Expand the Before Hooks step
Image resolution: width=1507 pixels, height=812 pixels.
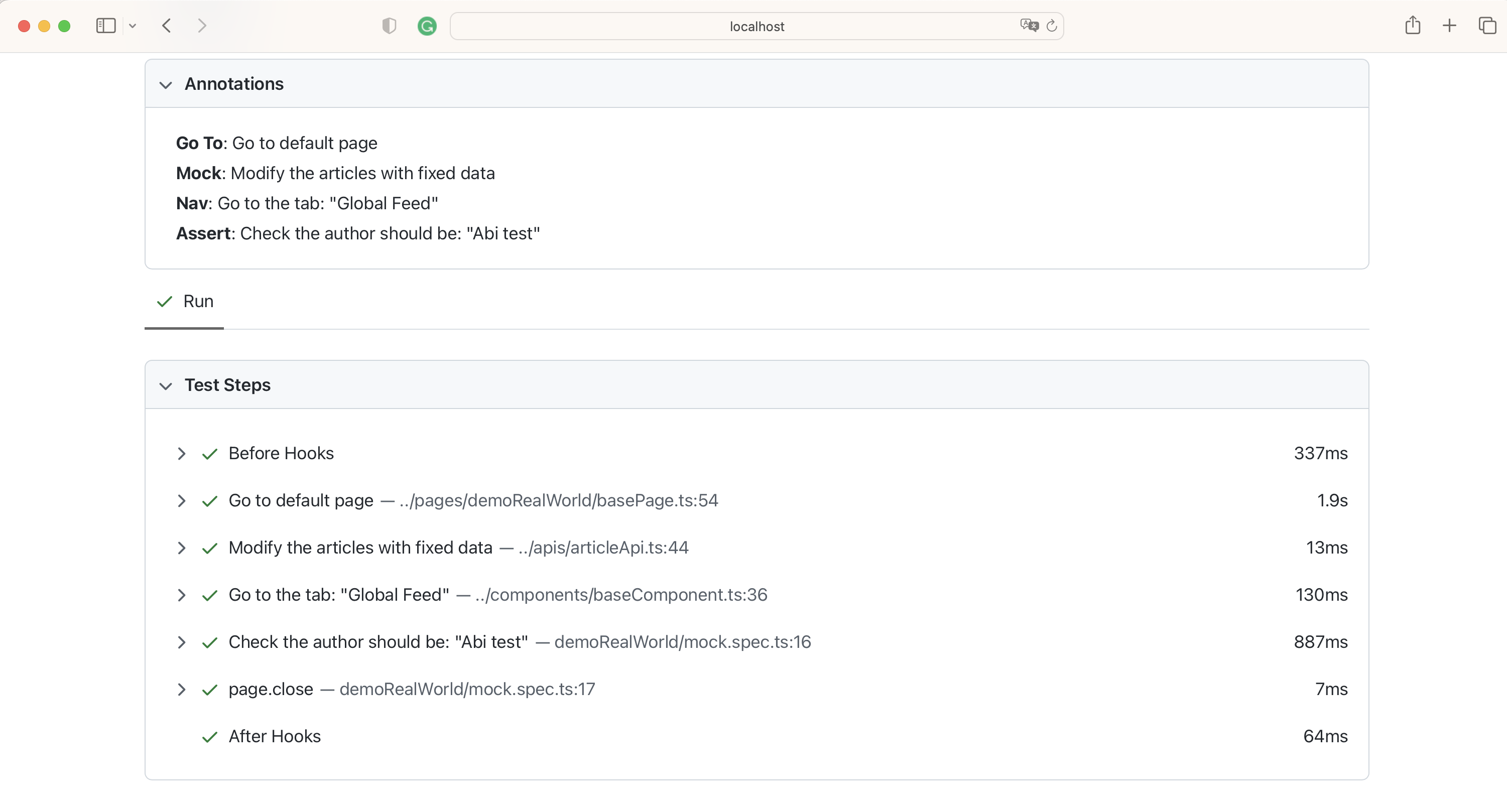click(x=181, y=453)
